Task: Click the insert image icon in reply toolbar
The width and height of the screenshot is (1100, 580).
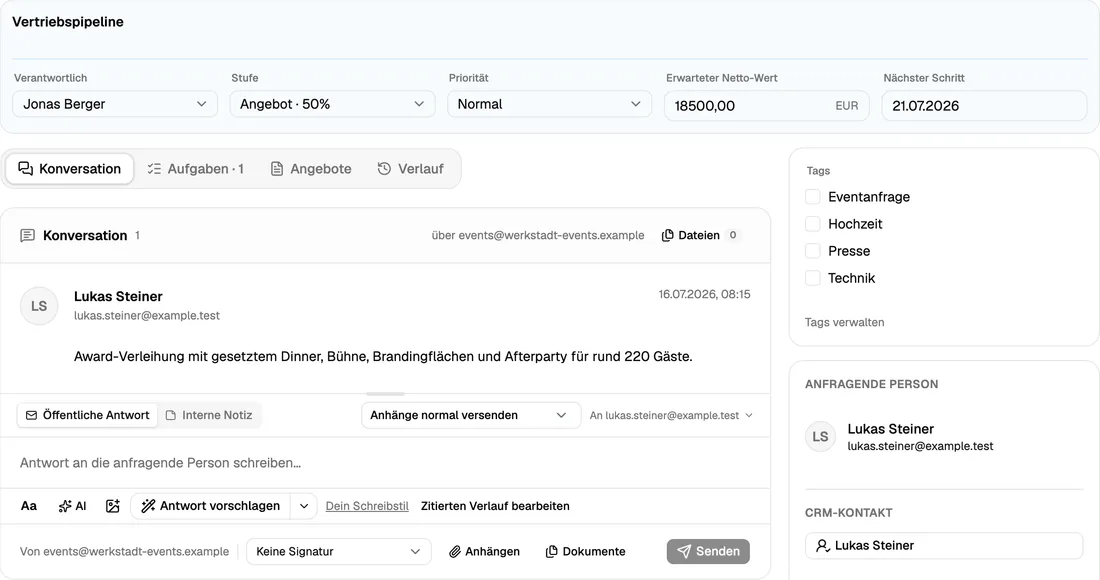Action: point(112,506)
